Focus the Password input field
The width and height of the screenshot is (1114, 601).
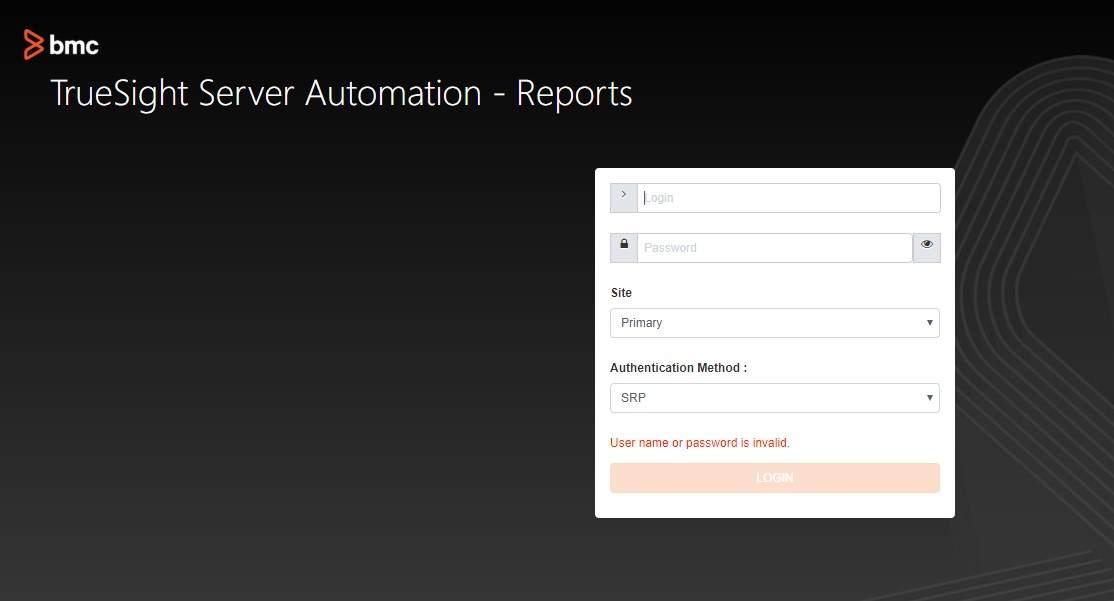(x=774, y=247)
